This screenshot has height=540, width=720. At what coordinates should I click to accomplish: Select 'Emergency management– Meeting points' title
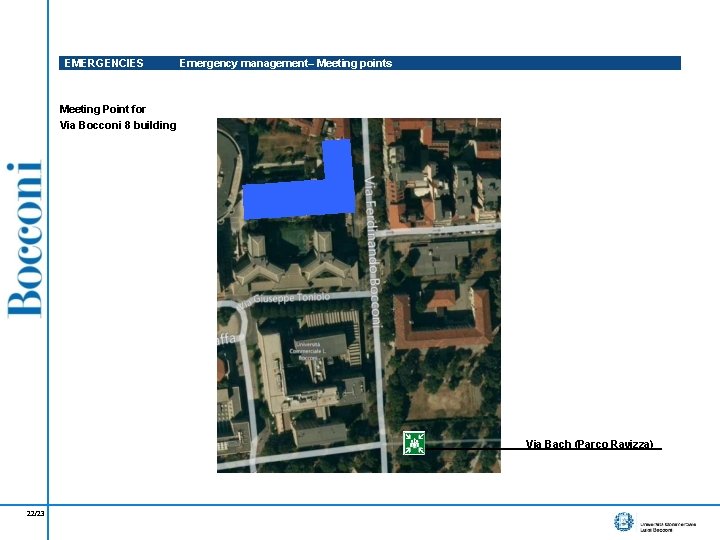(x=286, y=63)
